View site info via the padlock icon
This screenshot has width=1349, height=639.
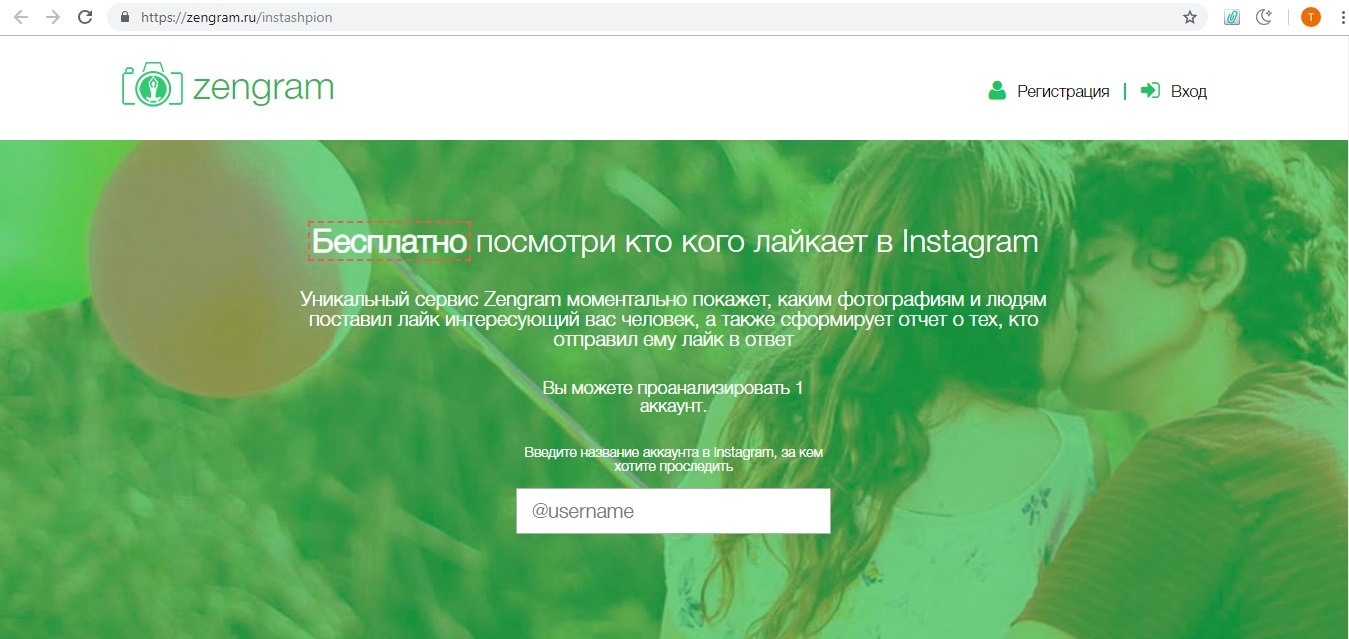pyautogui.click(x=125, y=17)
